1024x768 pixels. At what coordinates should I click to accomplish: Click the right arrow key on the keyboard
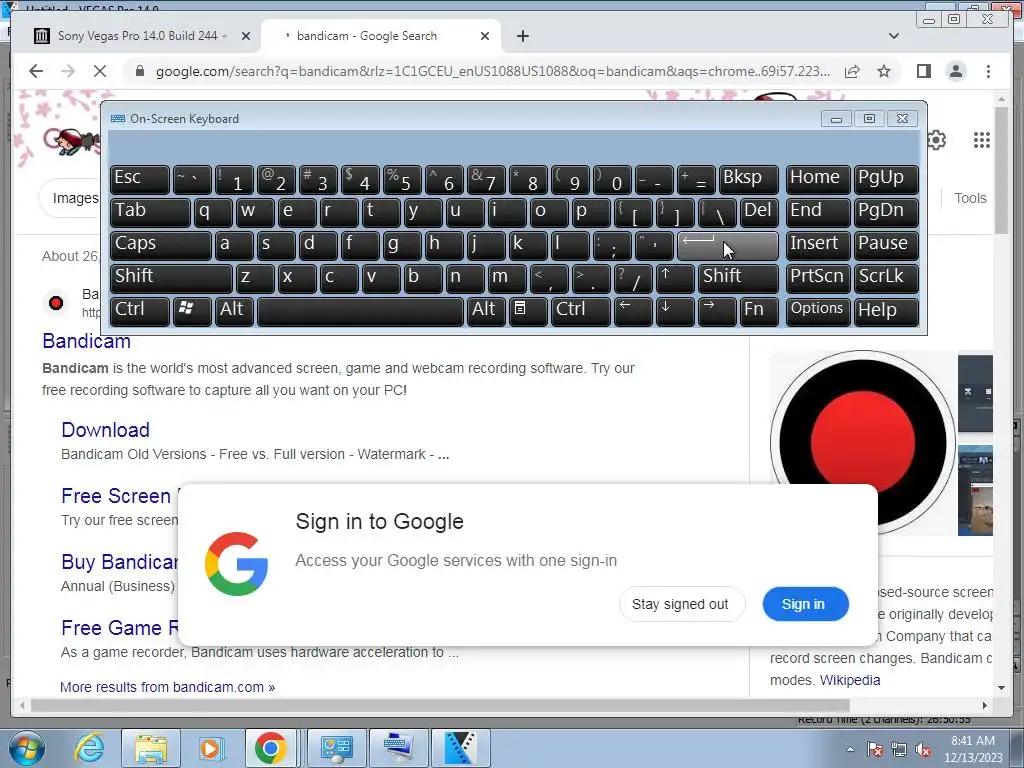coord(716,310)
